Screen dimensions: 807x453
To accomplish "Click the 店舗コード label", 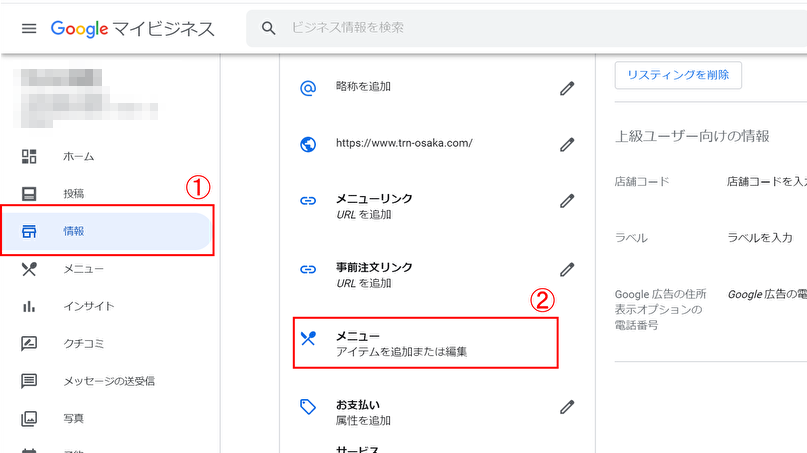I will [x=642, y=182].
